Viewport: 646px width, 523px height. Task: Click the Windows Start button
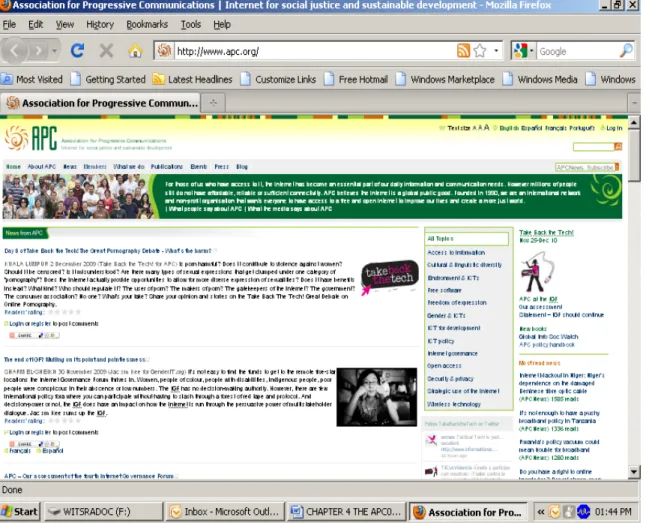20,511
